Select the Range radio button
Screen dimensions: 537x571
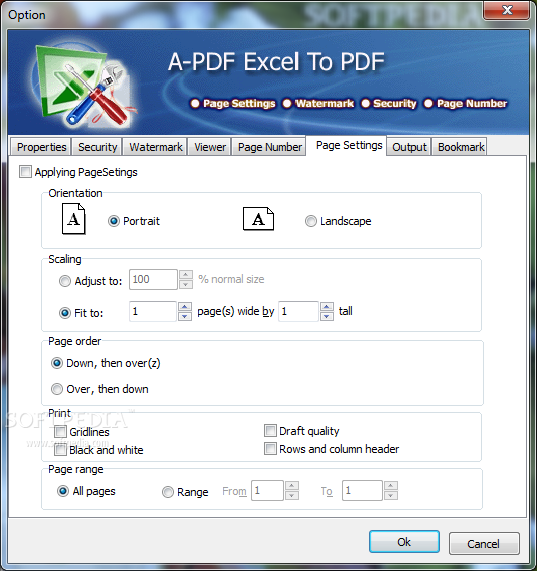(x=167, y=492)
